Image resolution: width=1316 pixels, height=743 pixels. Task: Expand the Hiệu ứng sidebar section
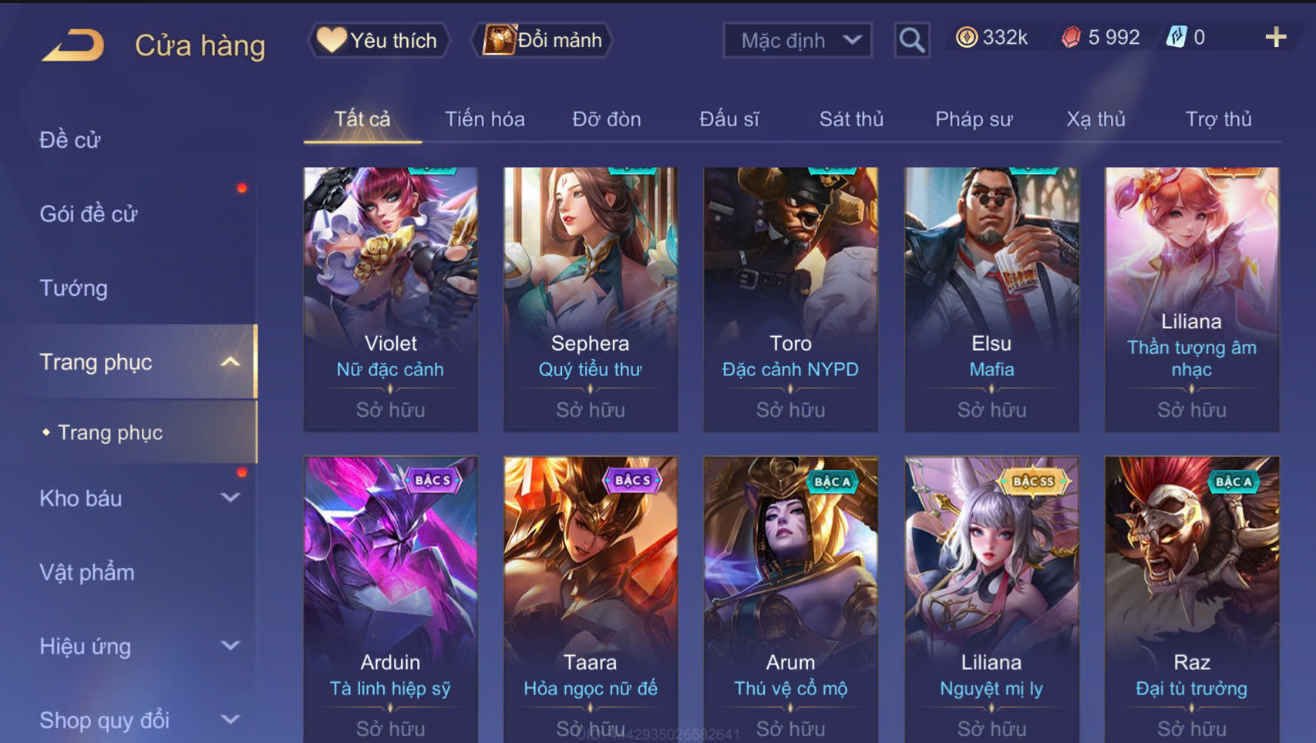[x=230, y=646]
